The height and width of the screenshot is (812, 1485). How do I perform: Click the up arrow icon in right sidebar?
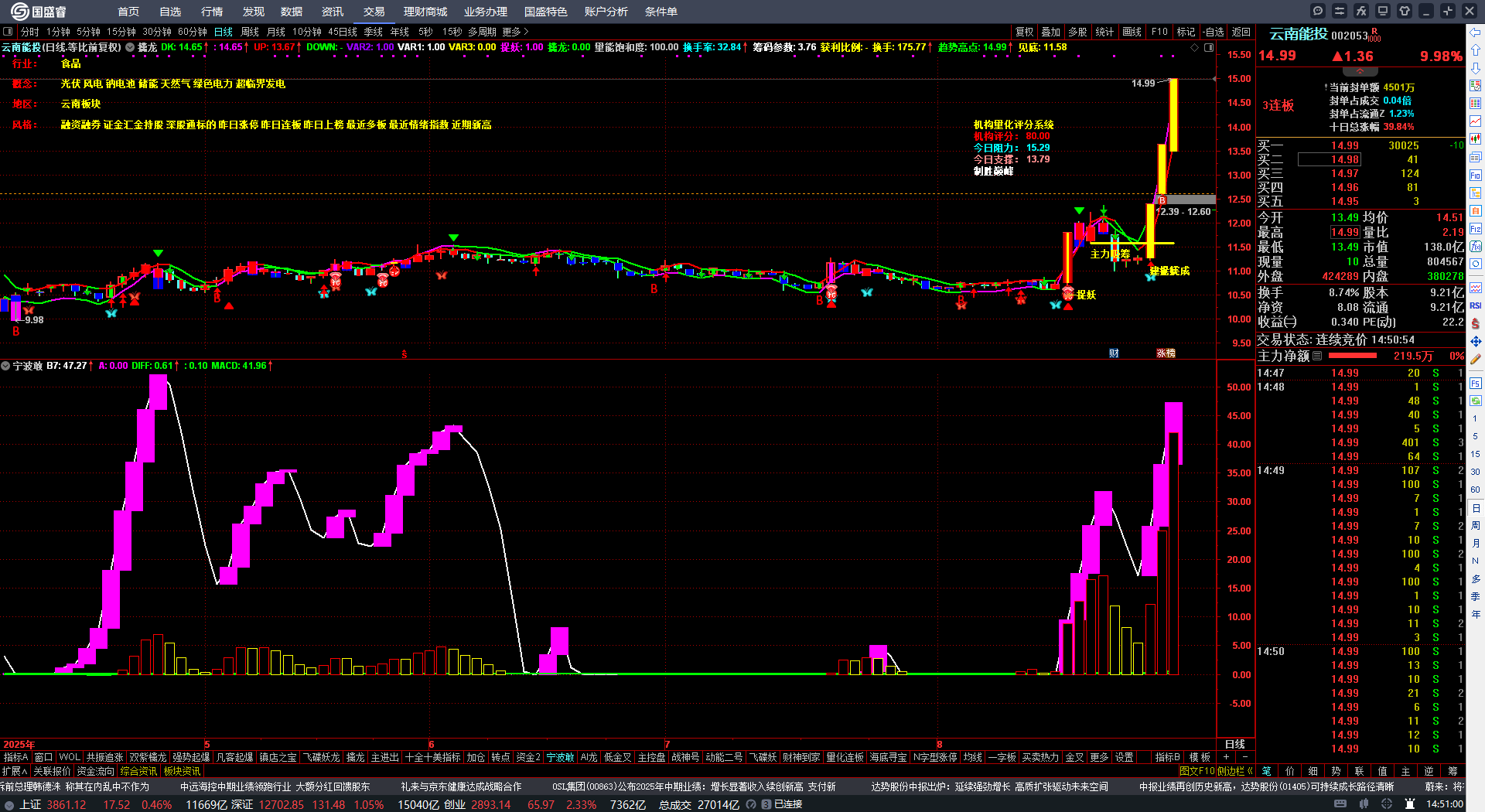(x=1476, y=50)
